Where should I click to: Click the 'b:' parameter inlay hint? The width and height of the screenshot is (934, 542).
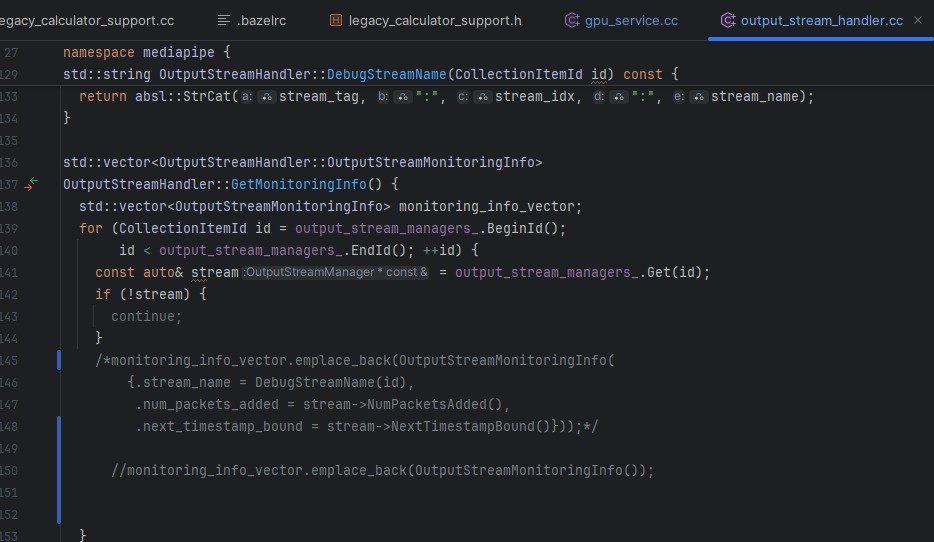coord(384,96)
